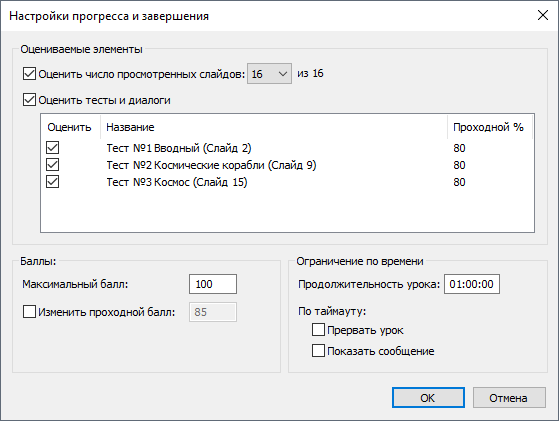559x421 pixels.
Task: Enable 'Изменить проходной балл' checkbox
Action: point(29,312)
